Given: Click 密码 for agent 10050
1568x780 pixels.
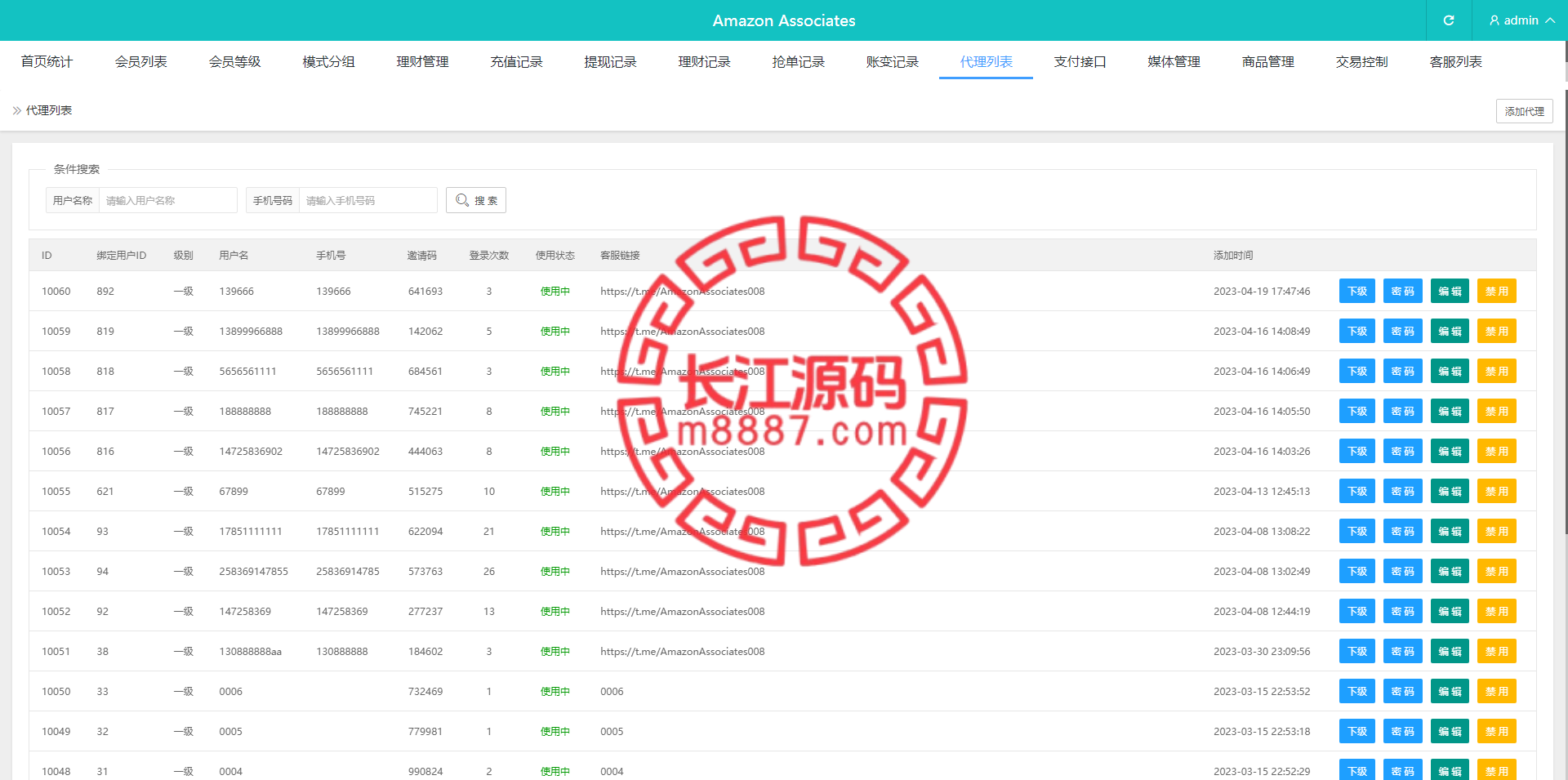Looking at the screenshot, I should tap(1403, 691).
